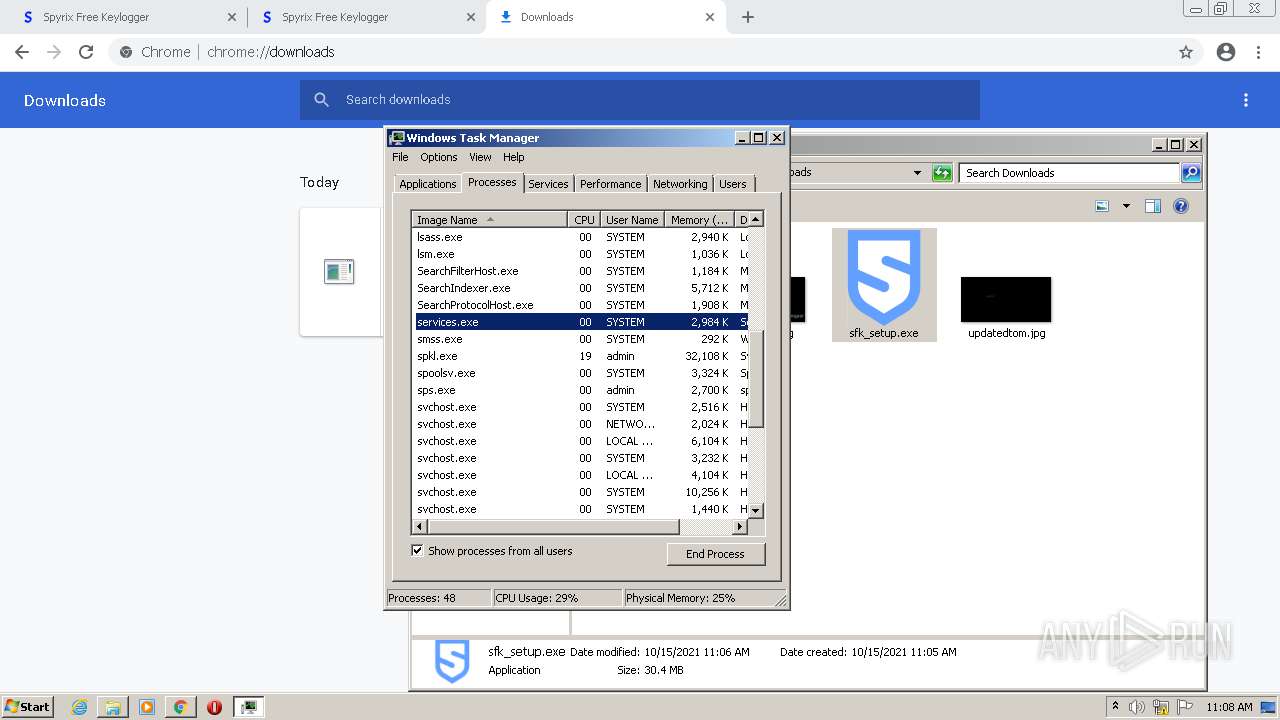Image resolution: width=1280 pixels, height=720 pixels.
Task: Open Task Manager File menu
Action: [400, 157]
